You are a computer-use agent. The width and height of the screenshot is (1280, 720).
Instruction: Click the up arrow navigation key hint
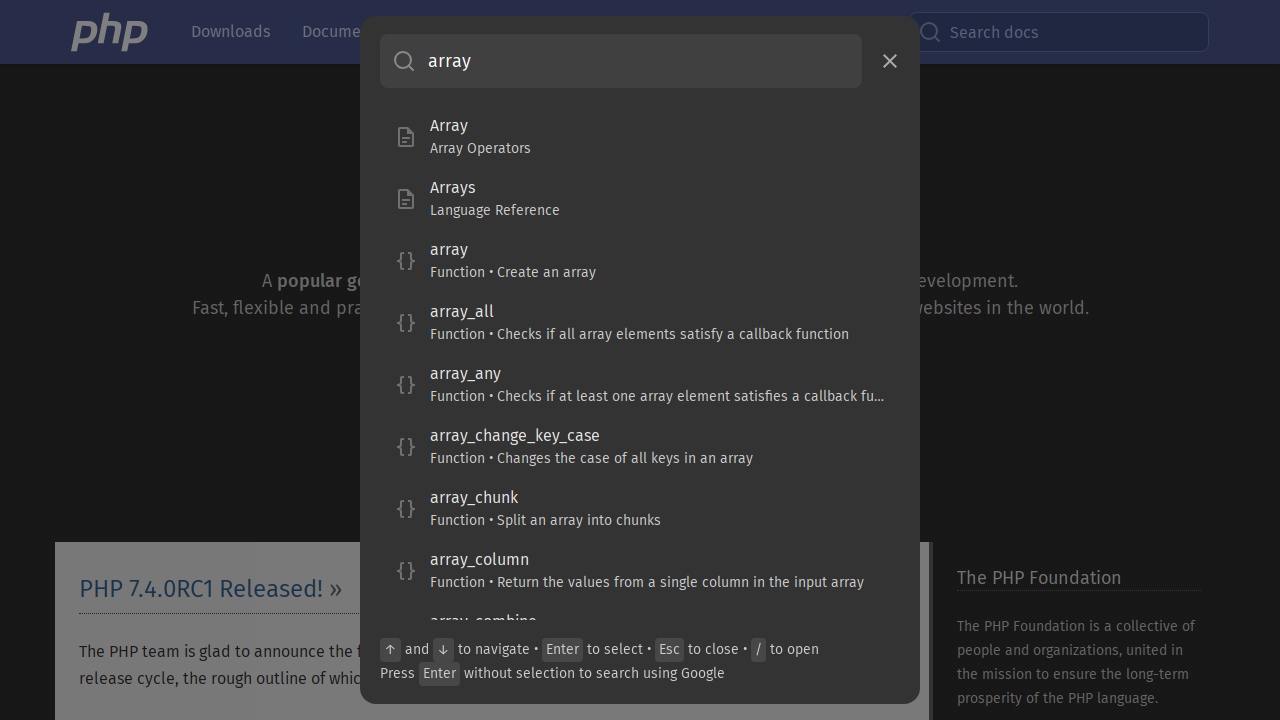point(390,649)
